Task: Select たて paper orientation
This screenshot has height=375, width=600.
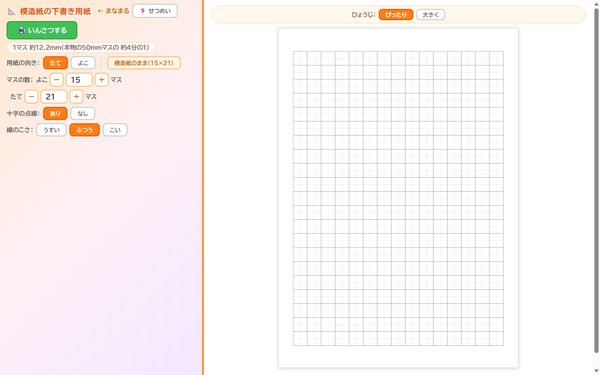Action: (55, 63)
